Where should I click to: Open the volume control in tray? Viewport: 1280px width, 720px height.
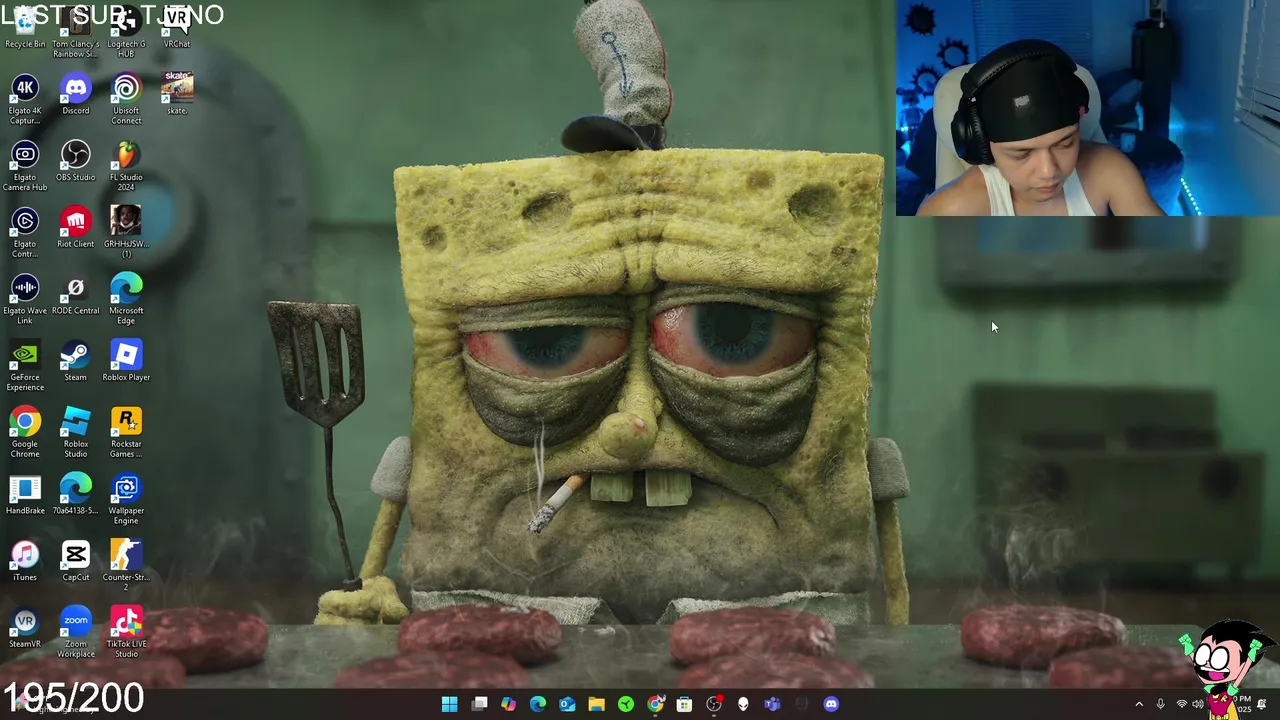(1198, 704)
